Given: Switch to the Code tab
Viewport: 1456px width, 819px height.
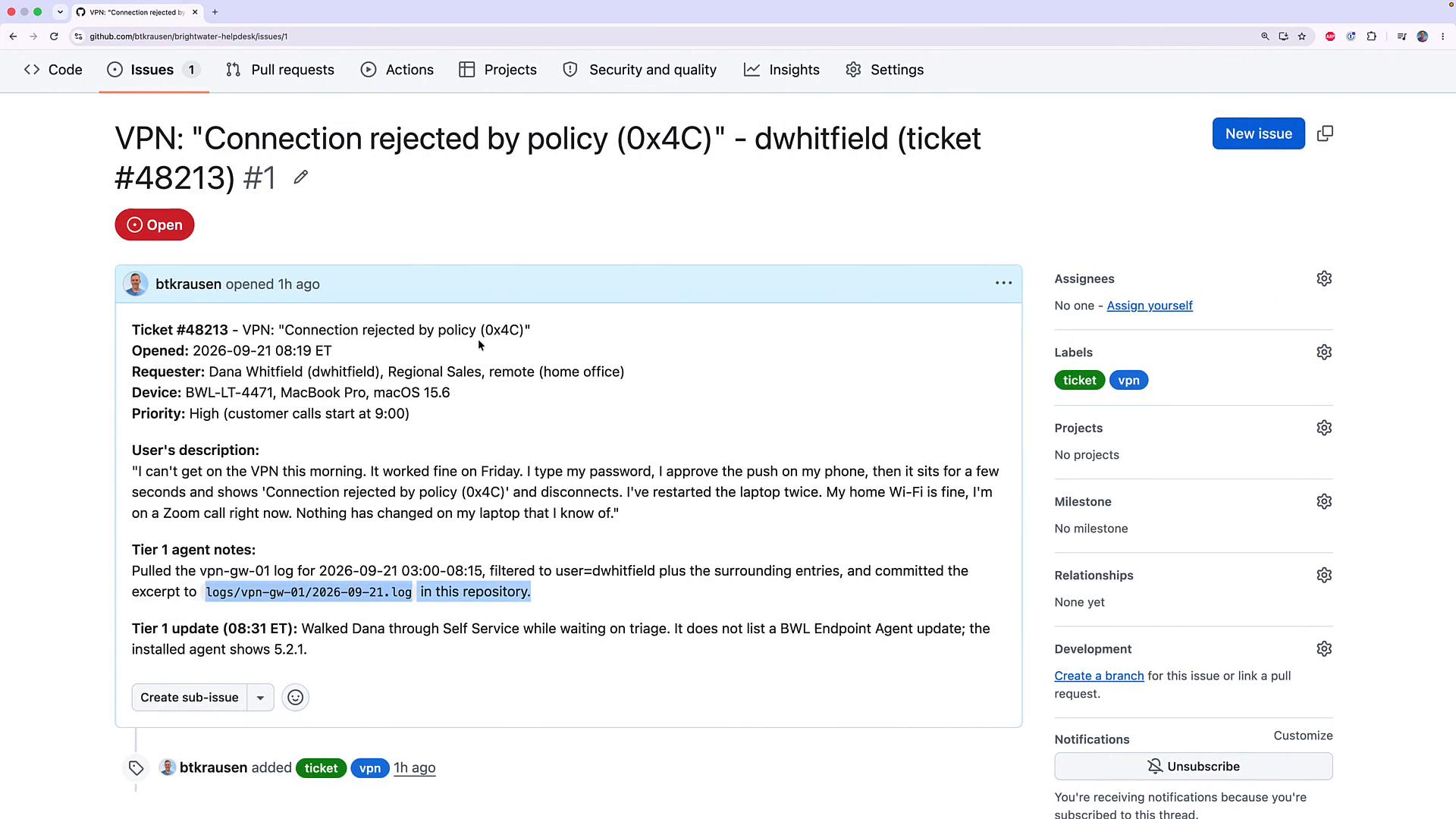Looking at the screenshot, I should pyautogui.click(x=53, y=70).
